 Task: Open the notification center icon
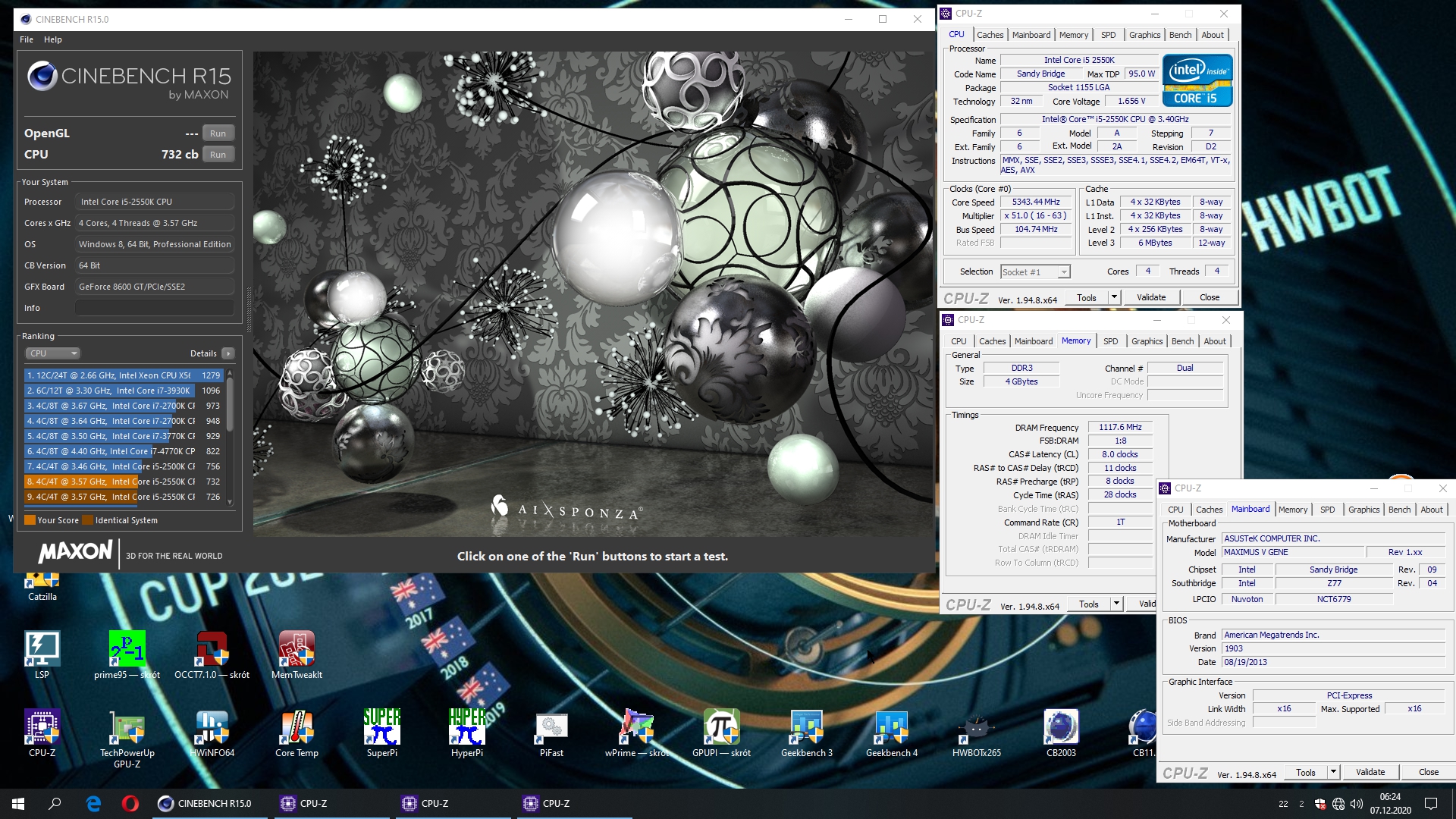pos(1431,804)
